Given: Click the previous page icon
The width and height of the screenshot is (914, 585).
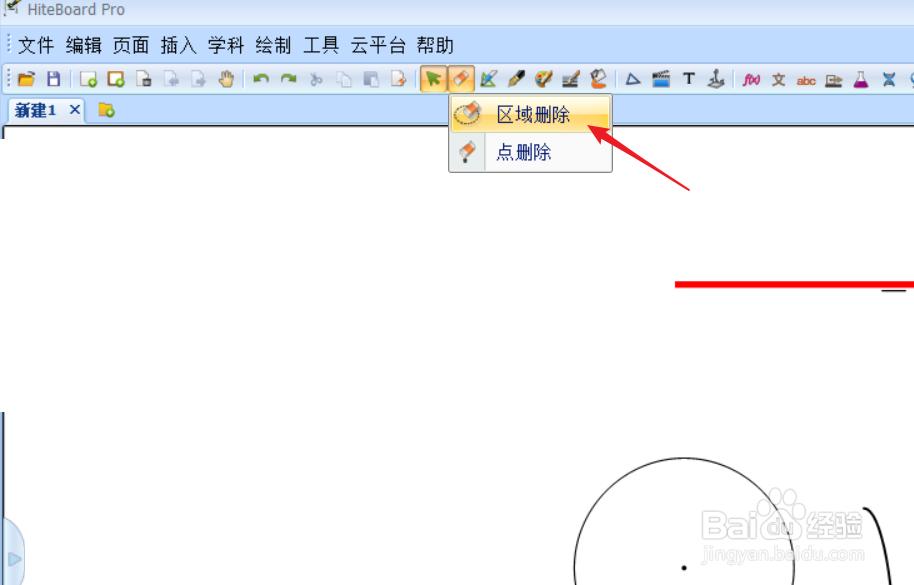Looking at the screenshot, I should point(171,79).
